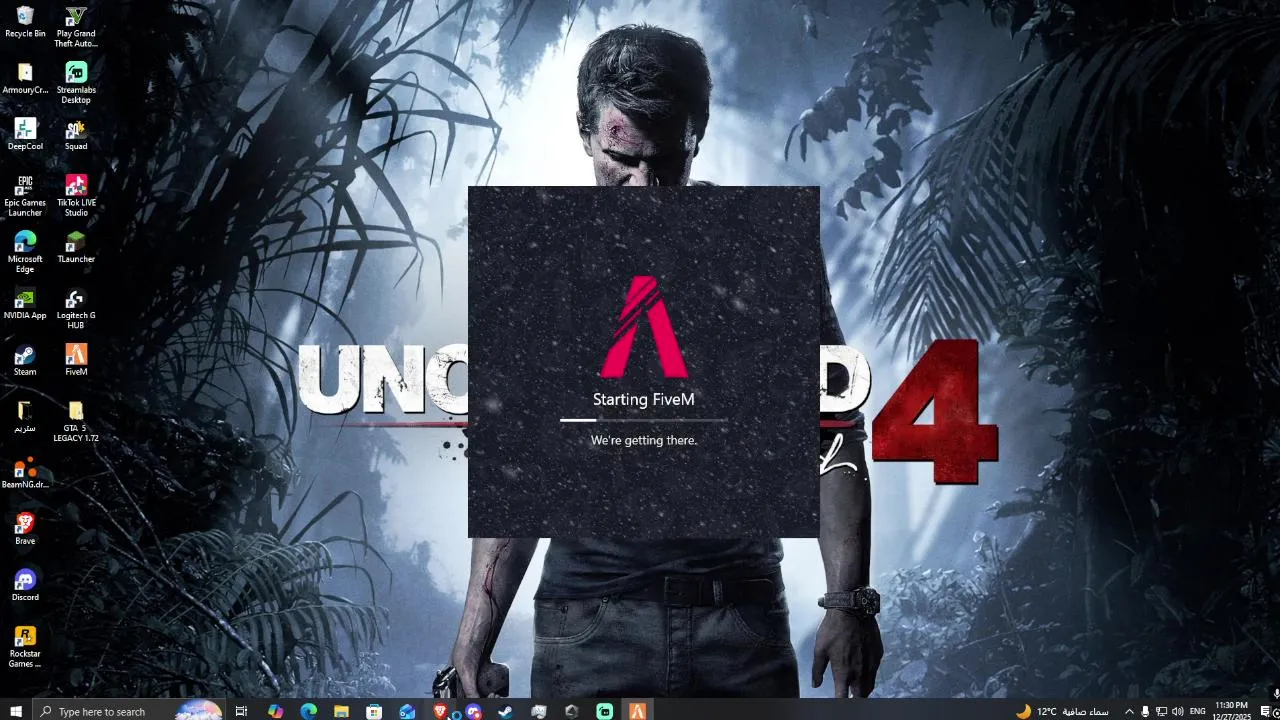Click the FiveM logo in splash window

pyautogui.click(x=644, y=327)
